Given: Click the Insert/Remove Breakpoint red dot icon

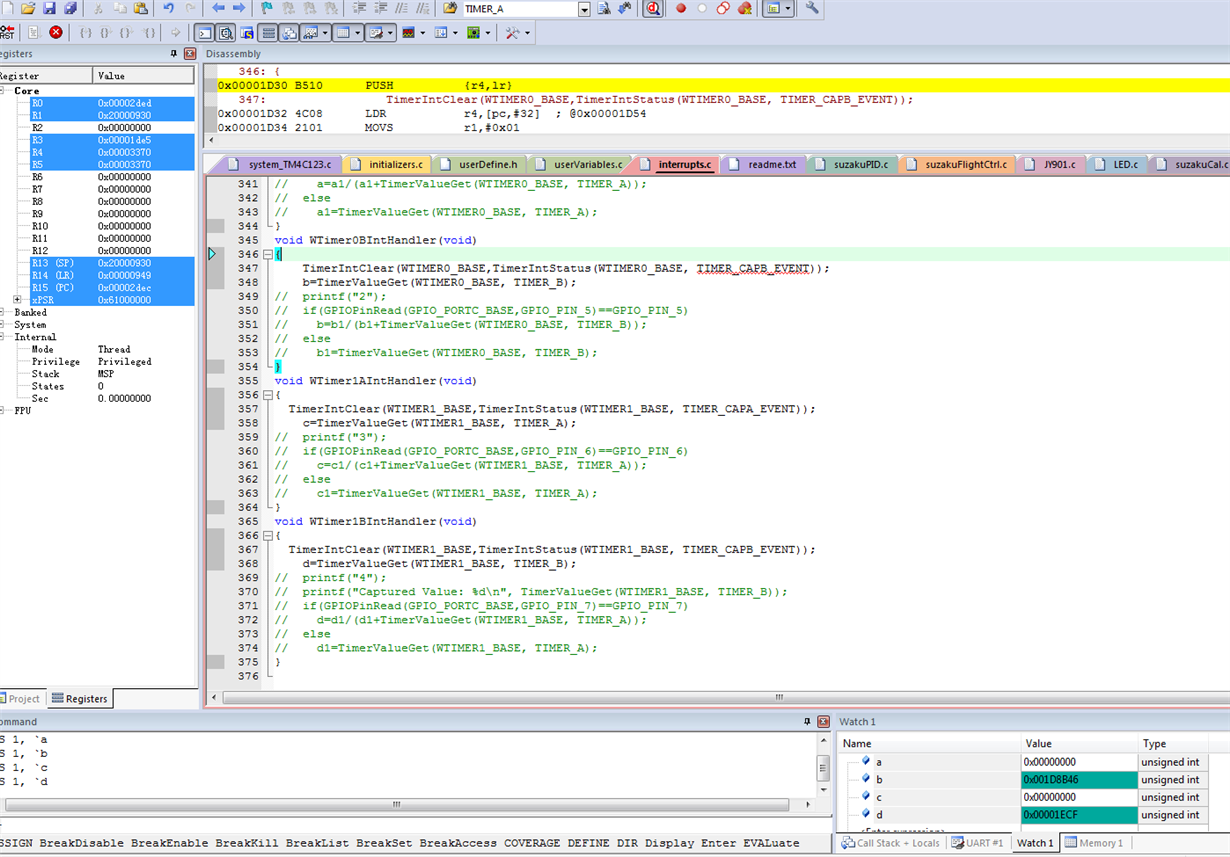Looking at the screenshot, I should coord(681,8).
